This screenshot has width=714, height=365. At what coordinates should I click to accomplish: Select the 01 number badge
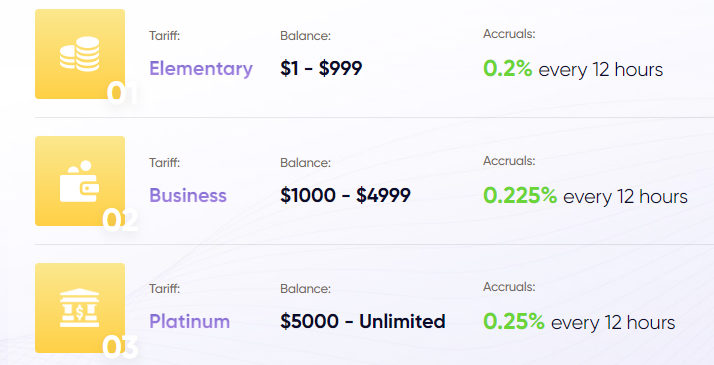click(x=122, y=93)
